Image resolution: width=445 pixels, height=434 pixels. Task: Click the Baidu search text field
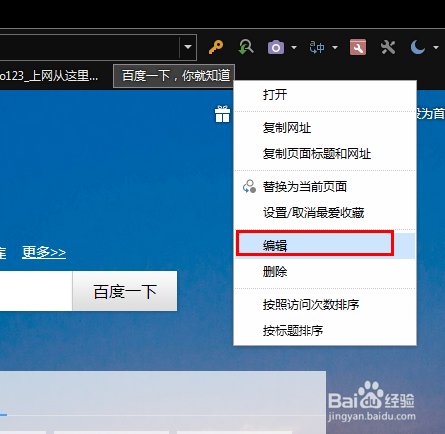click(36, 291)
